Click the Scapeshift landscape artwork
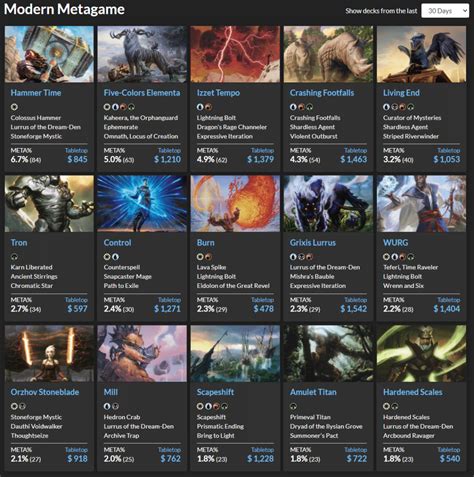Image resolution: width=474 pixels, height=477 pixels. tap(235, 353)
